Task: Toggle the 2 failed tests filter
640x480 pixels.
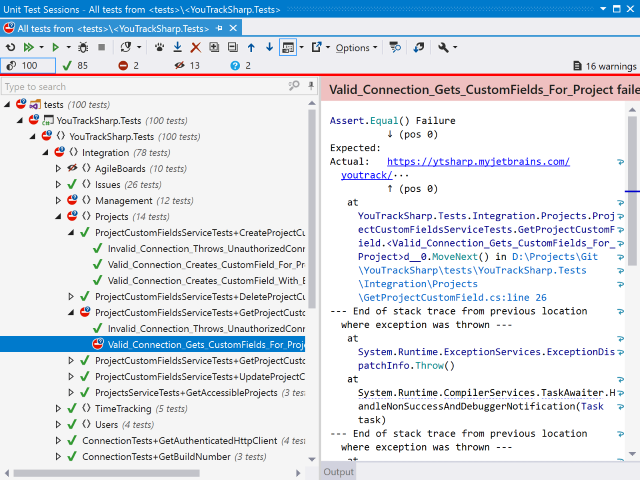Action: [x=129, y=66]
